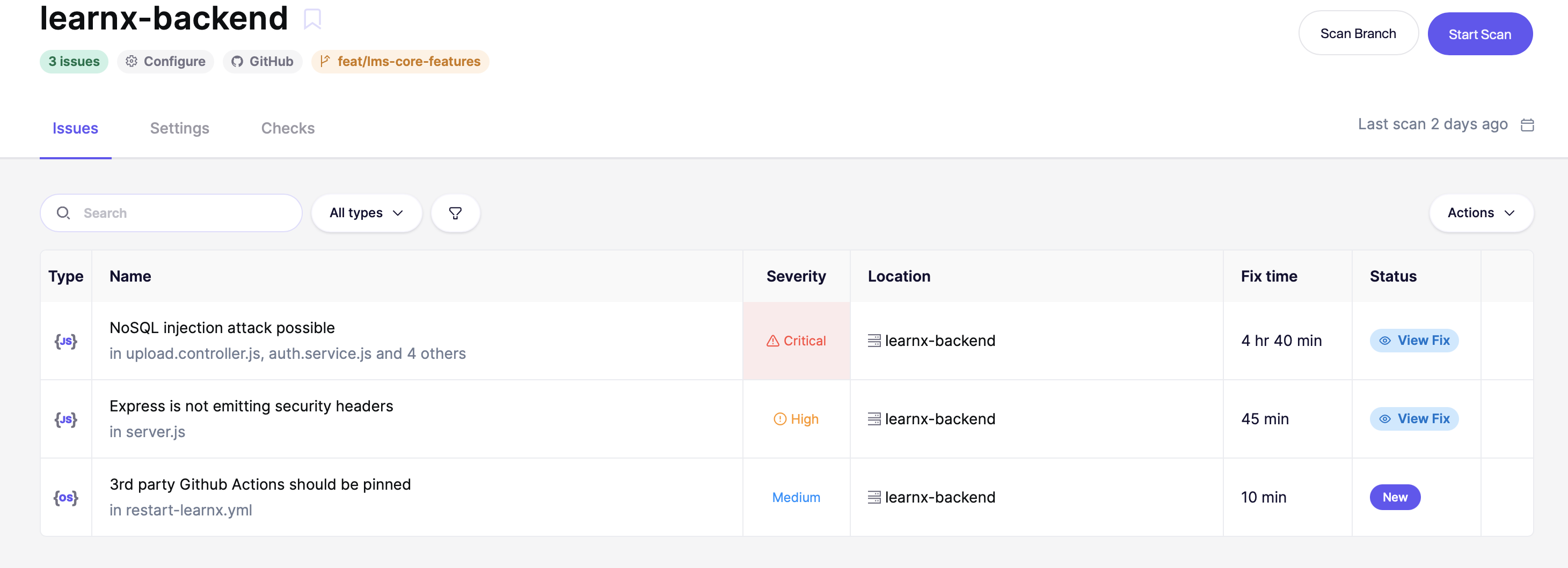
Task: Click the JS type icon for NoSQL injection
Action: pos(65,341)
